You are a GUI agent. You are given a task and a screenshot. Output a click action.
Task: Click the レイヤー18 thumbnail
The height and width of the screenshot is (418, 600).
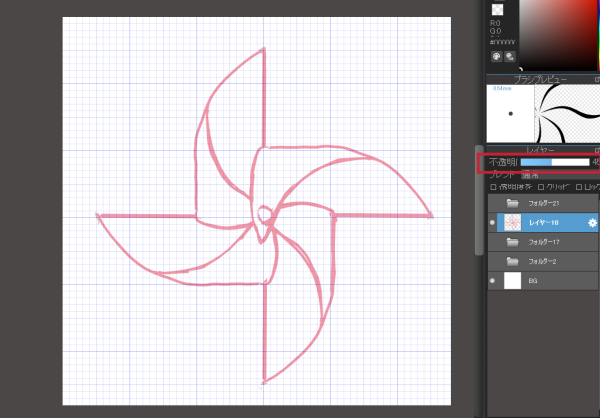(512, 222)
